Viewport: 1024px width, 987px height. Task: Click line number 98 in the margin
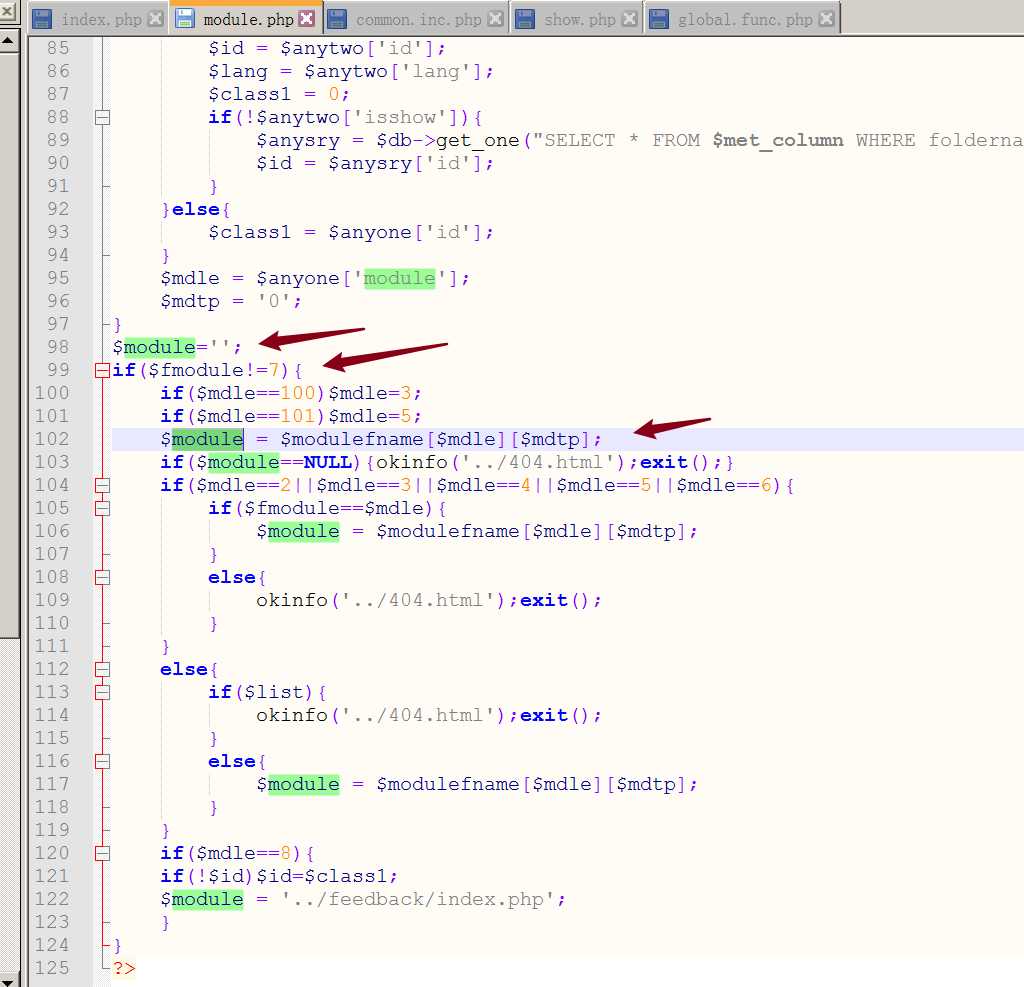tap(58, 347)
